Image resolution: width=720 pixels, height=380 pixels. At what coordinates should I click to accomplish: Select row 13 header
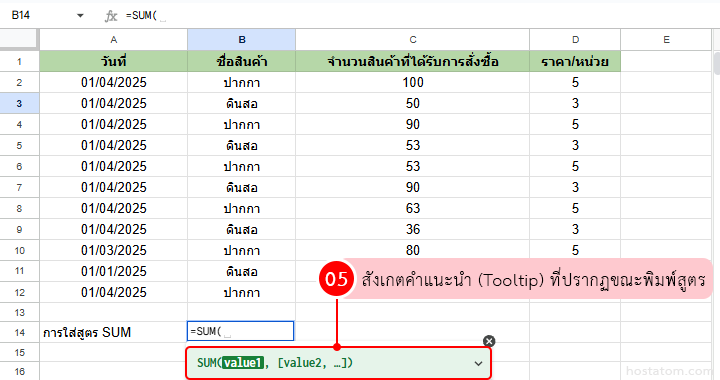pyautogui.click(x=19, y=313)
